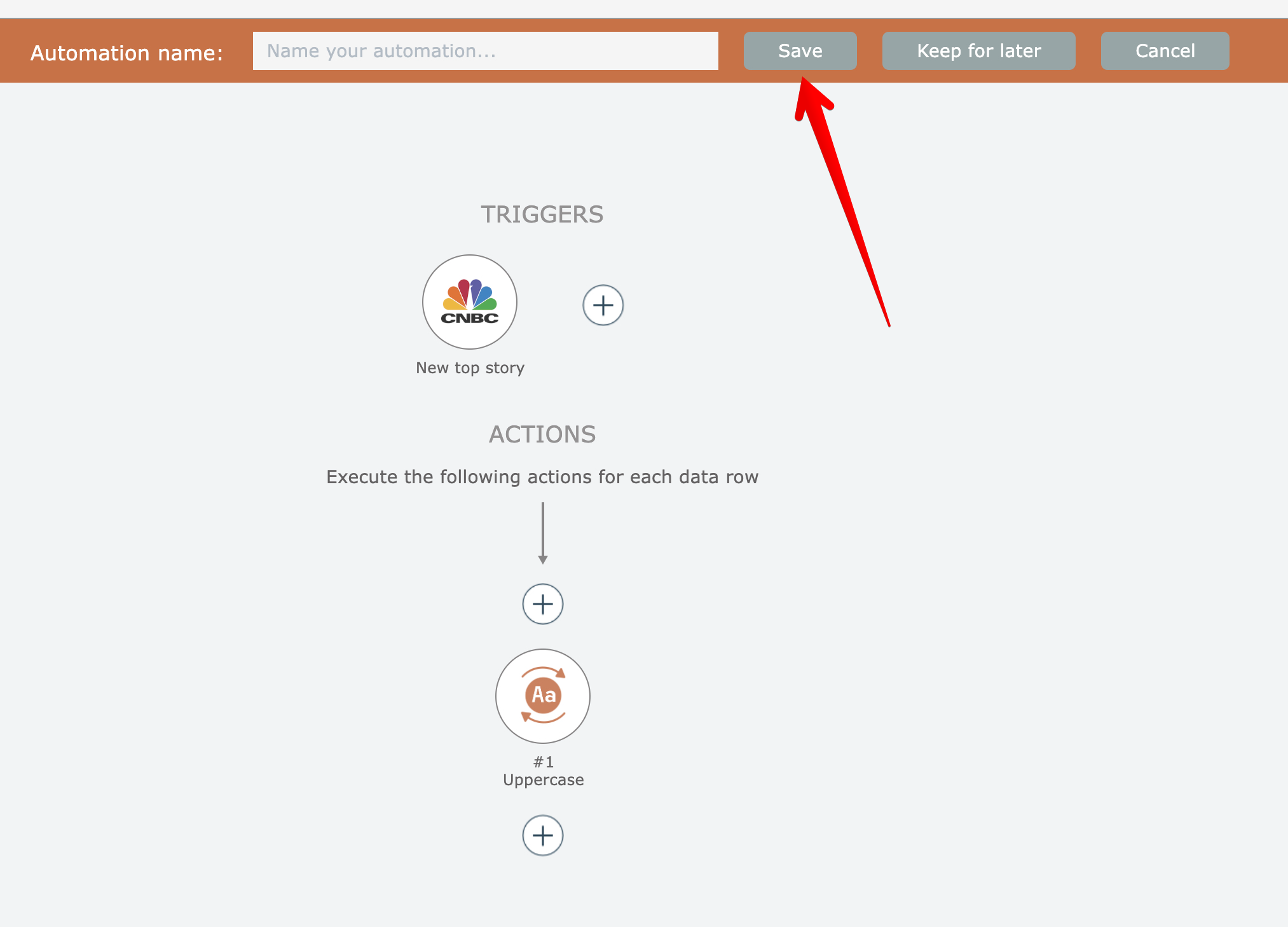Viewport: 1288px width, 927px height.
Task: Click the empty canvas area below the last plus button
Action: point(542,896)
